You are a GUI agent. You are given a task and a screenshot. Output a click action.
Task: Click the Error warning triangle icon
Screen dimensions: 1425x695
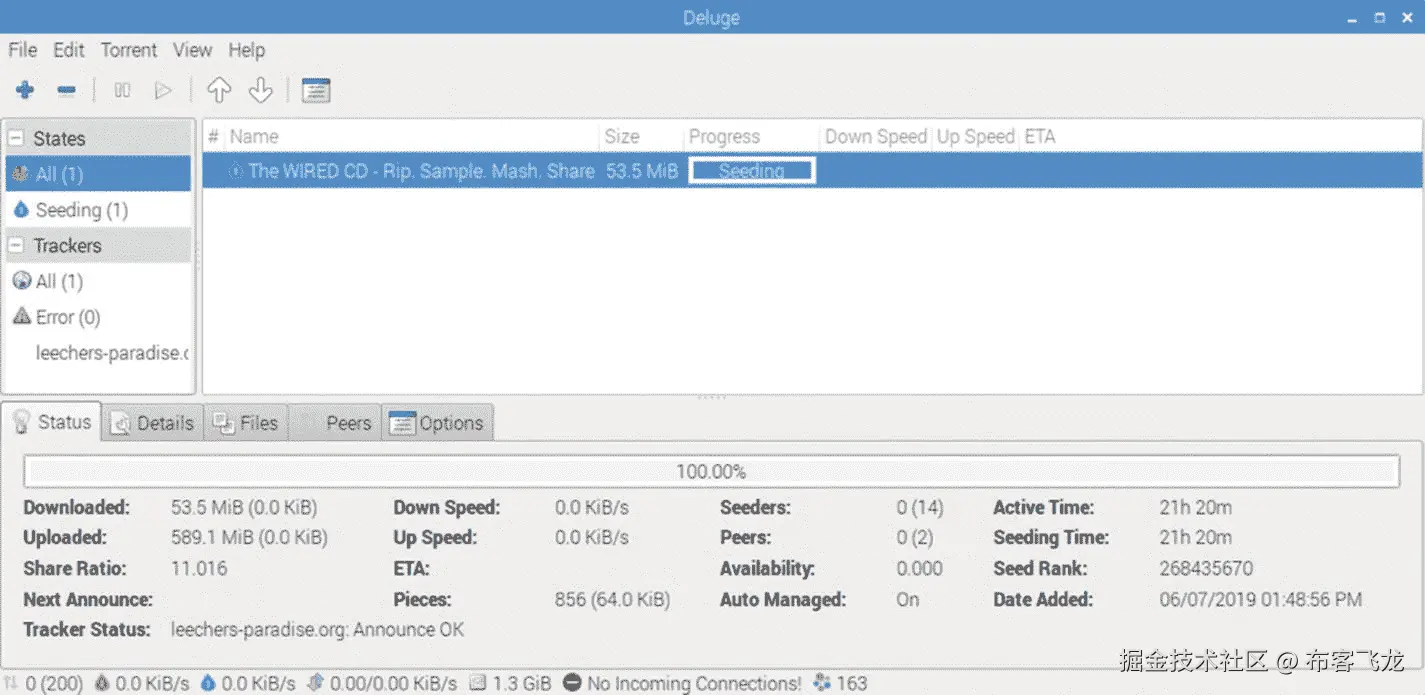click(x=21, y=317)
